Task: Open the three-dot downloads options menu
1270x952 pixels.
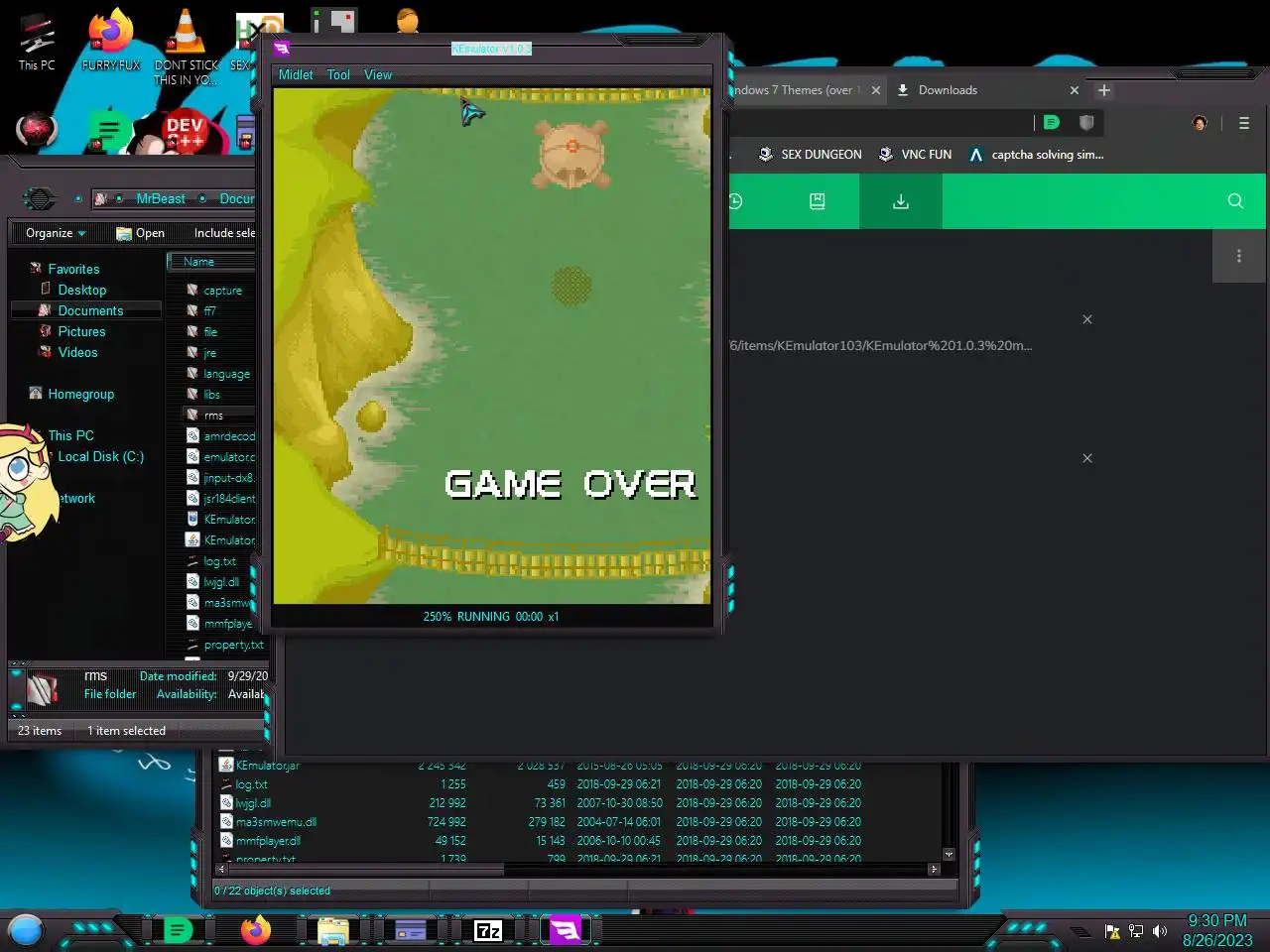Action: 1238,256
